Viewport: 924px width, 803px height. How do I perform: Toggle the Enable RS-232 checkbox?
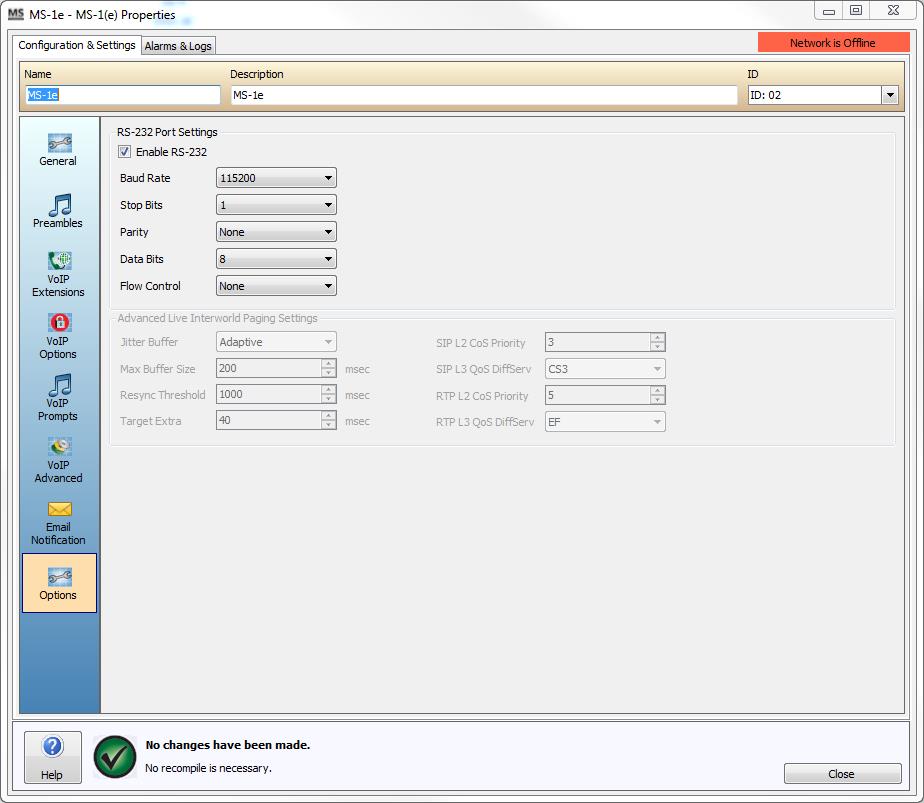[124, 151]
